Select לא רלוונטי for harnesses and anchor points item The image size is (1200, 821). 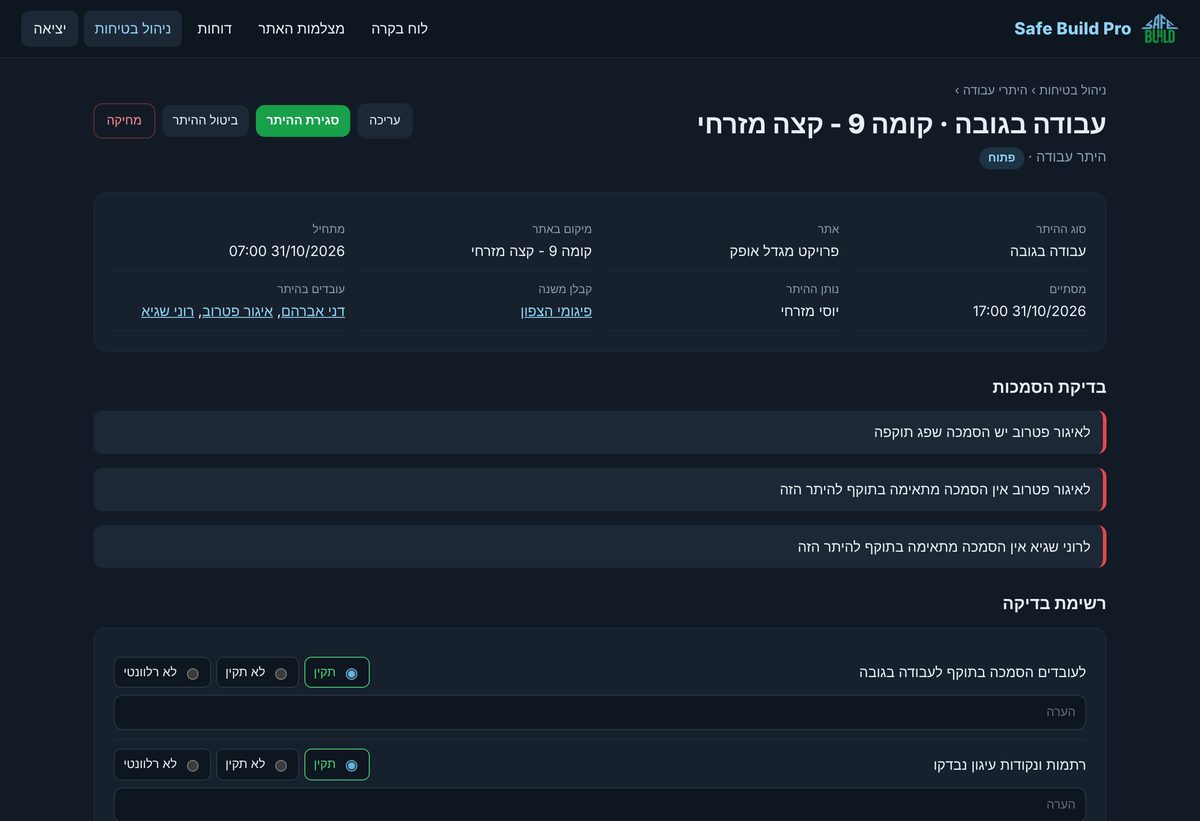pyautogui.click(x=162, y=764)
